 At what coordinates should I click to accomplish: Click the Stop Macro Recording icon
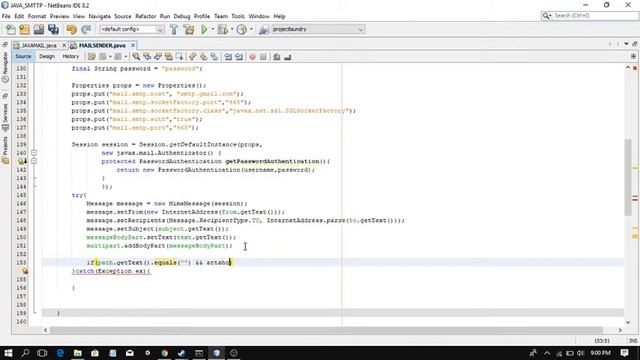[x=263, y=57]
